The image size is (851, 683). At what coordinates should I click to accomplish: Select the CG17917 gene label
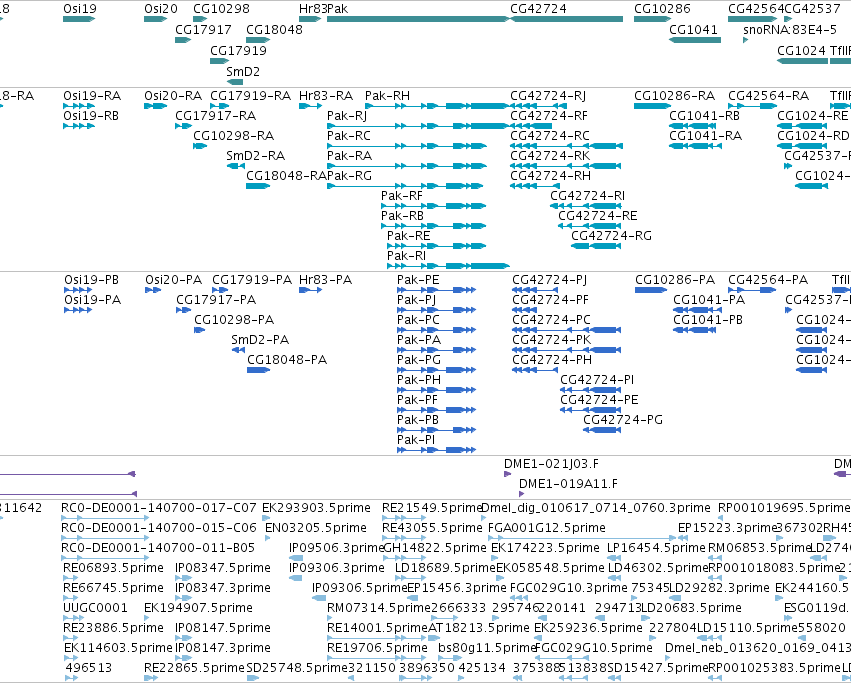pyautogui.click(x=204, y=29)
